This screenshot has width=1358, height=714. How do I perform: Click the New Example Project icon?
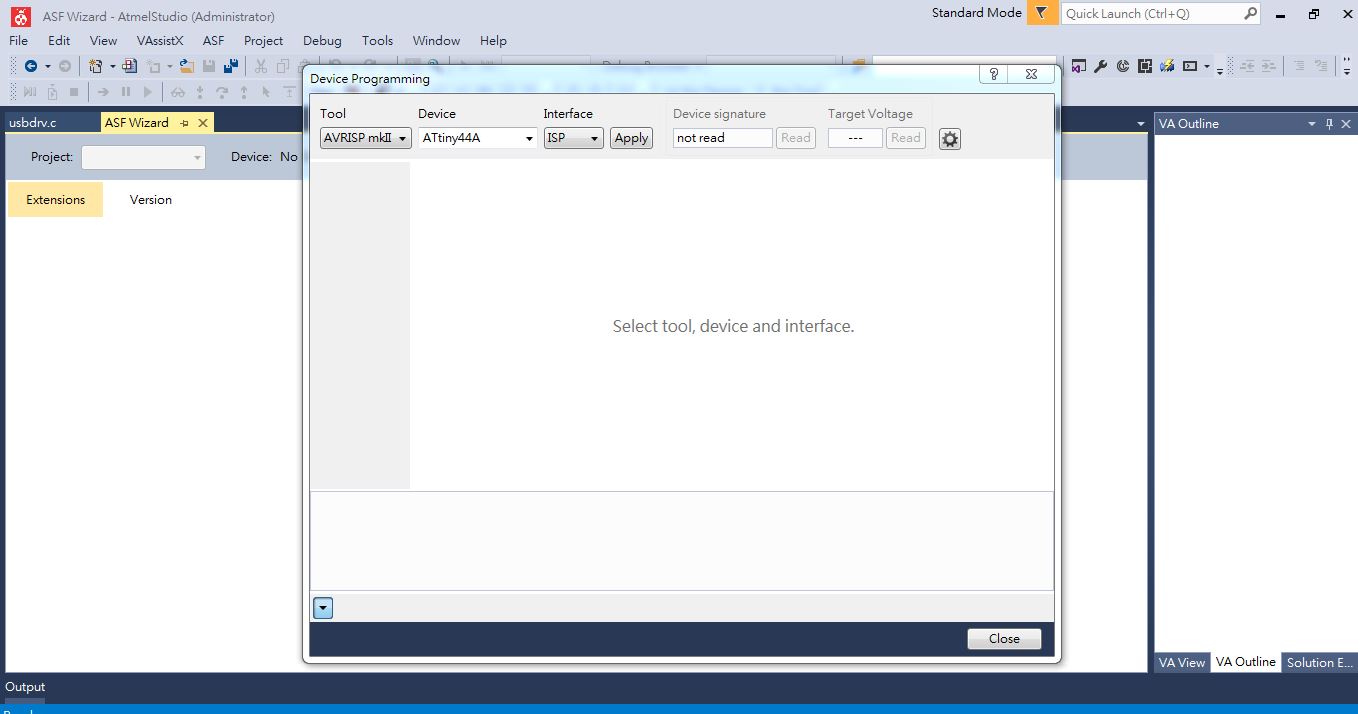point(130,66)
